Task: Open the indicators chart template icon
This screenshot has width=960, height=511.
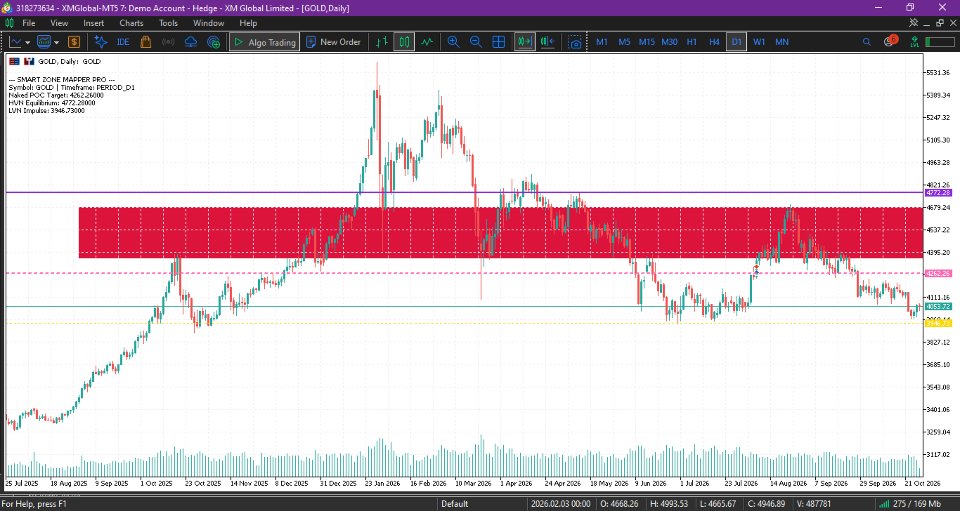Action: (44, 42)
